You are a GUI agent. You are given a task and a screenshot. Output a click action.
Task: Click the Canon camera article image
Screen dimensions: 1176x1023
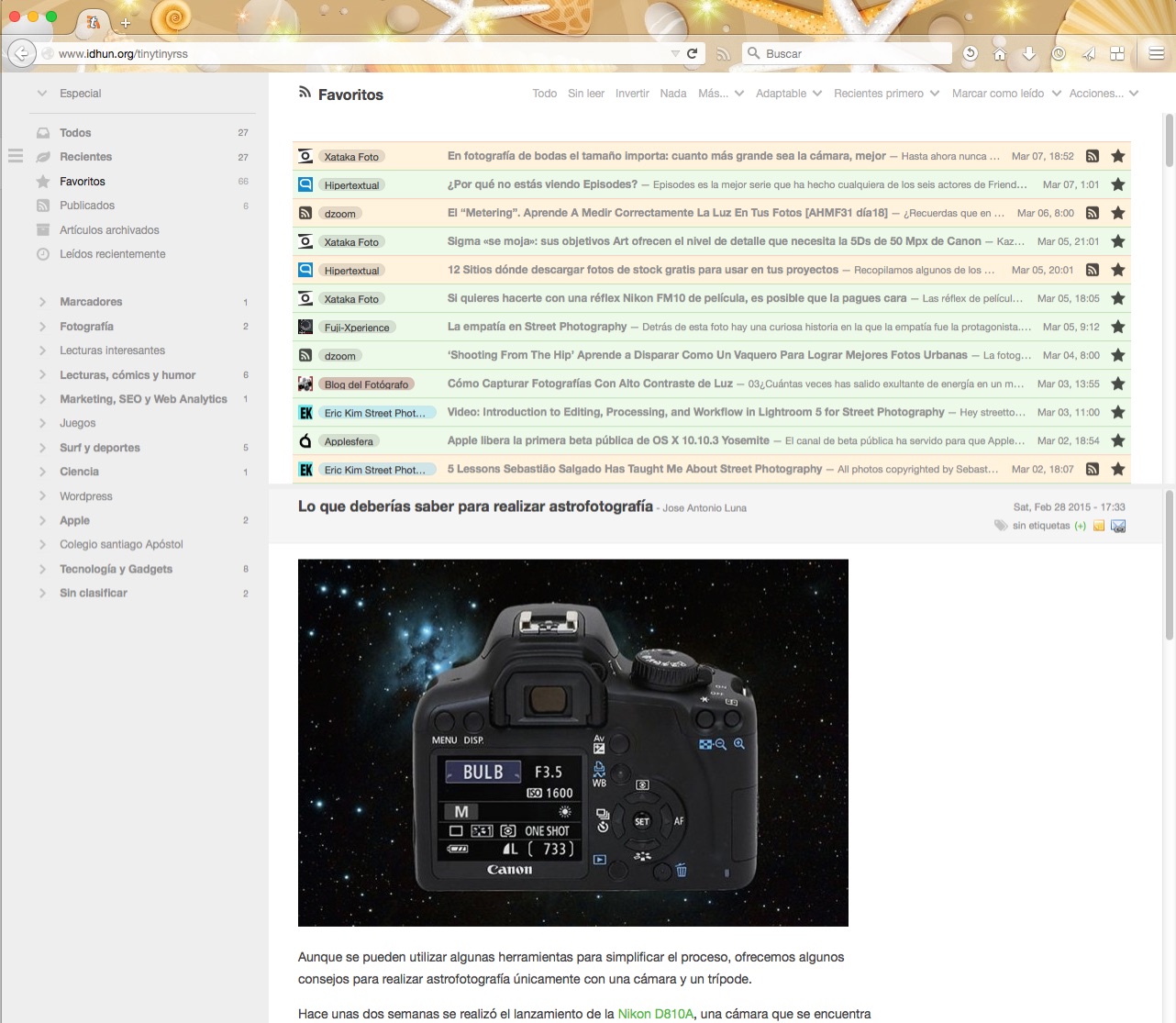[573, 742]
